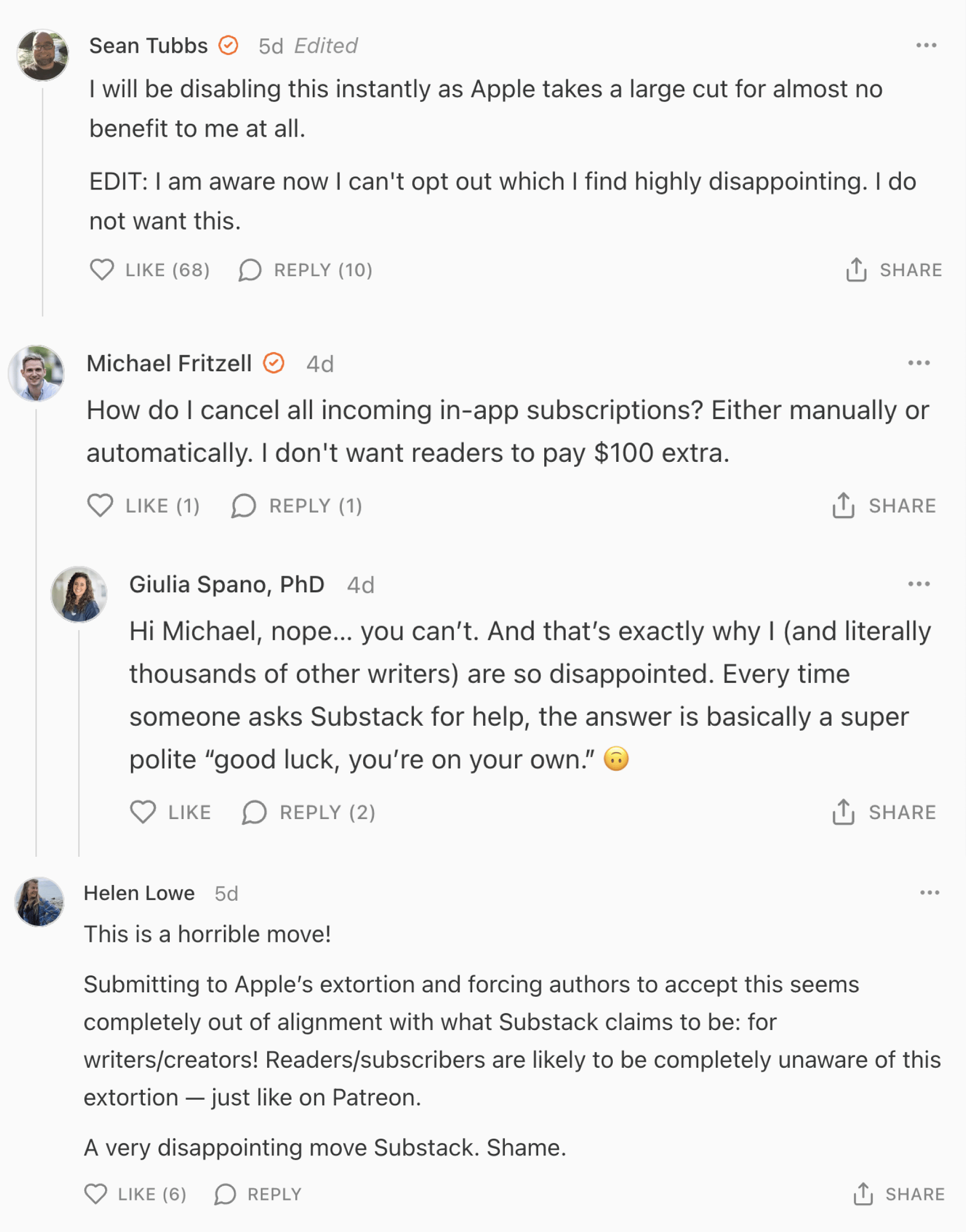Expand replies under Michael Fritzell's comment

coord(297,505)
